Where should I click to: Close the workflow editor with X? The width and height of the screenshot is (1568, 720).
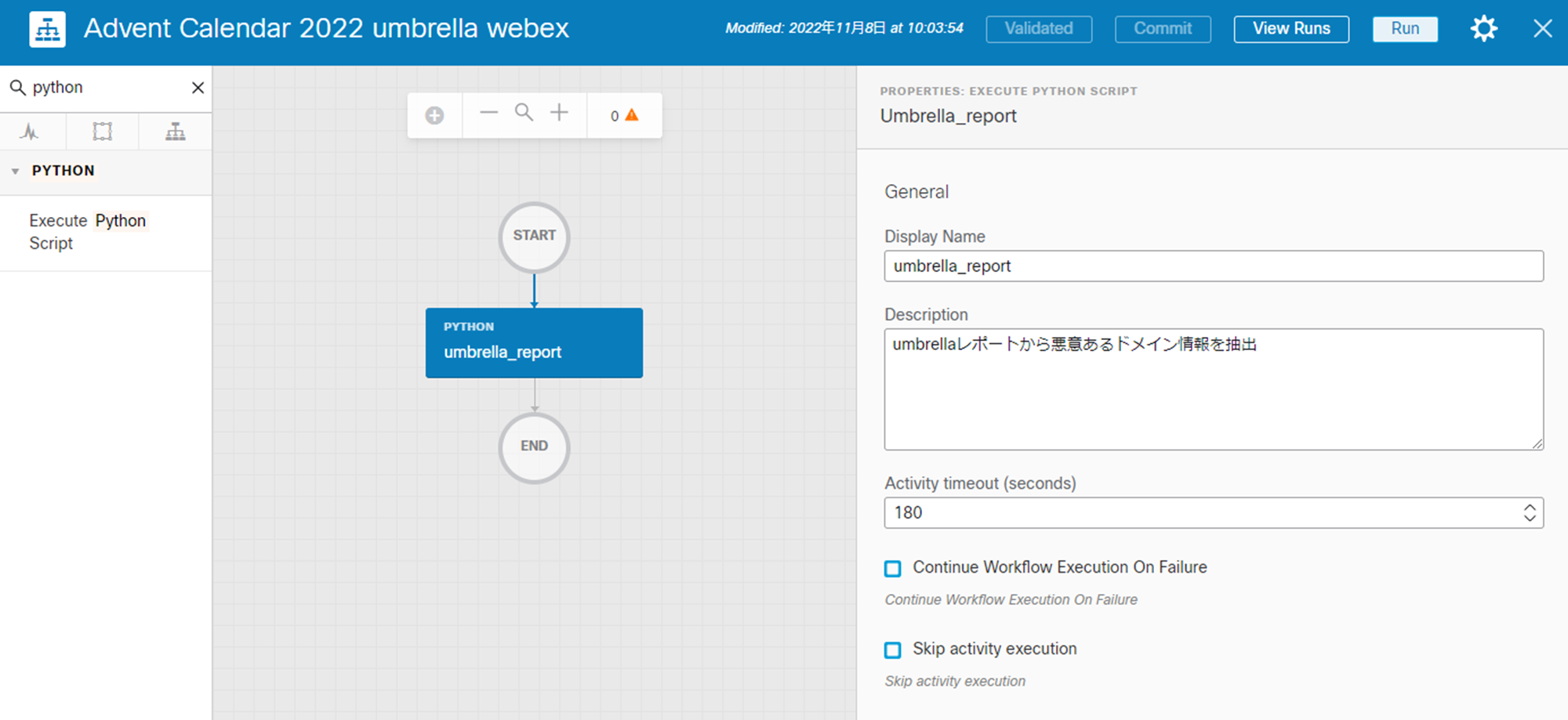[x=1542, y=29]
